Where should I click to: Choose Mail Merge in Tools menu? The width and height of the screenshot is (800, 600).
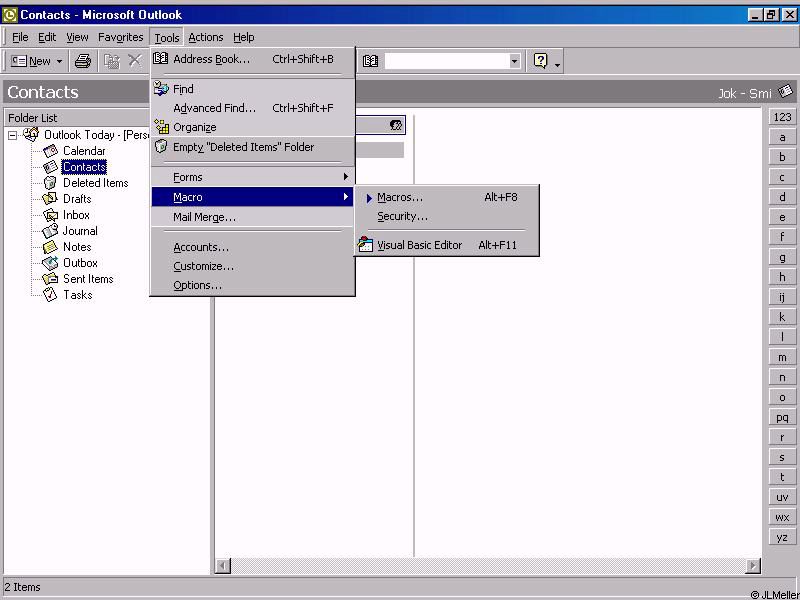[x=253, y=217]
